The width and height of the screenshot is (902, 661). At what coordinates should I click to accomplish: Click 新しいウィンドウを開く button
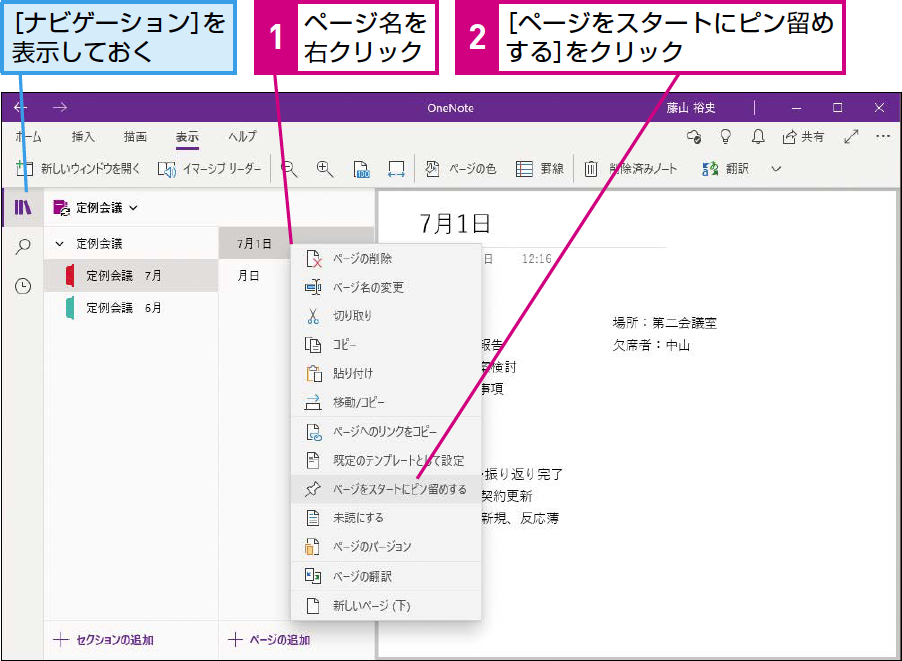pos(78,169)
